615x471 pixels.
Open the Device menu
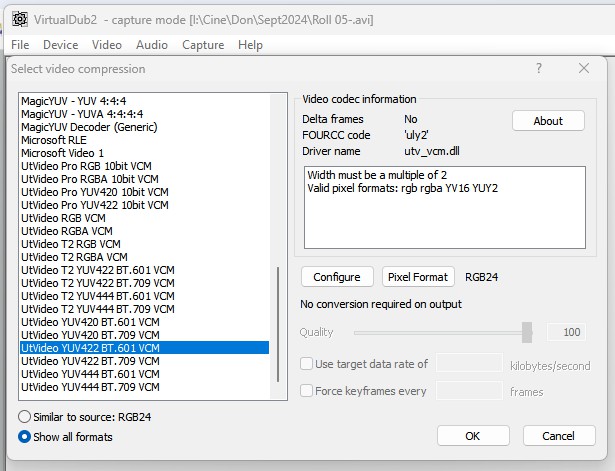point(60,45)
